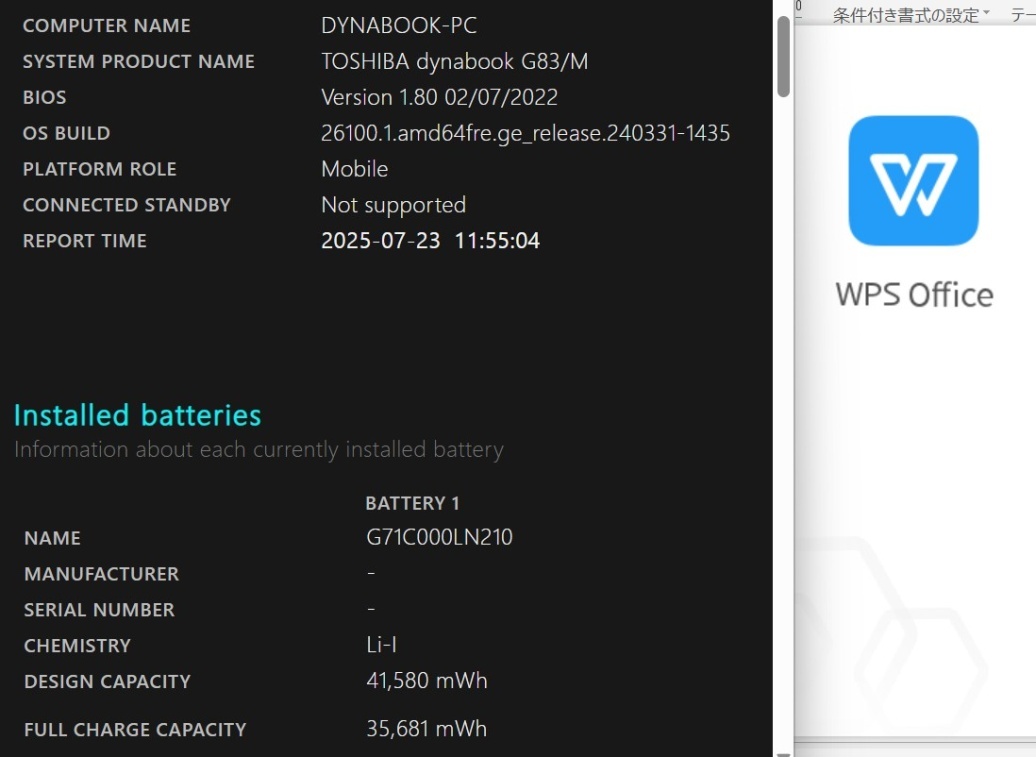Click the full charge capacity 35,681 mWh
Screen dimensions: 1036x757
click(427, 729)
